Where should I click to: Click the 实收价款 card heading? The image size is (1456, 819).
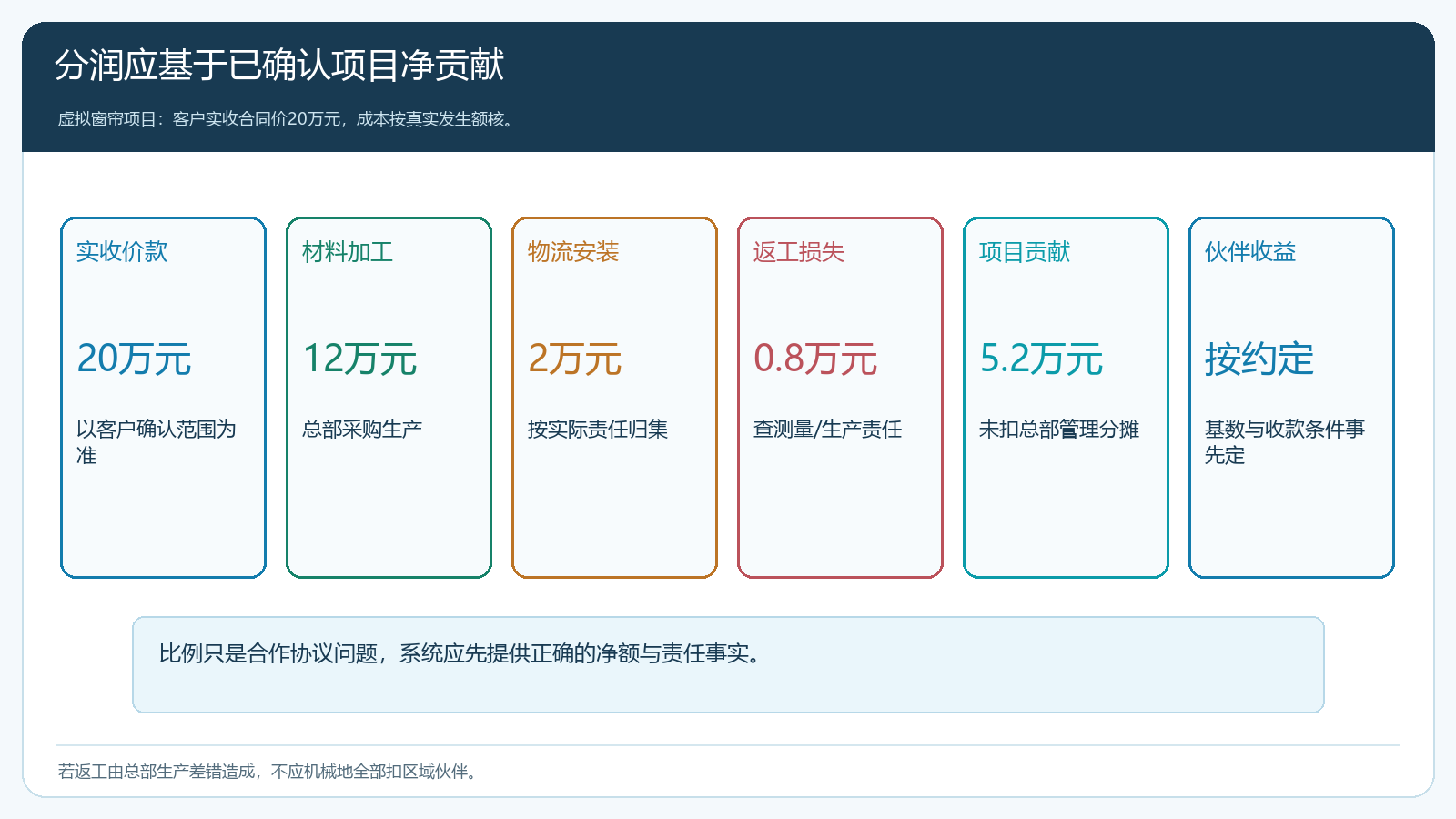tap(122, 252)
